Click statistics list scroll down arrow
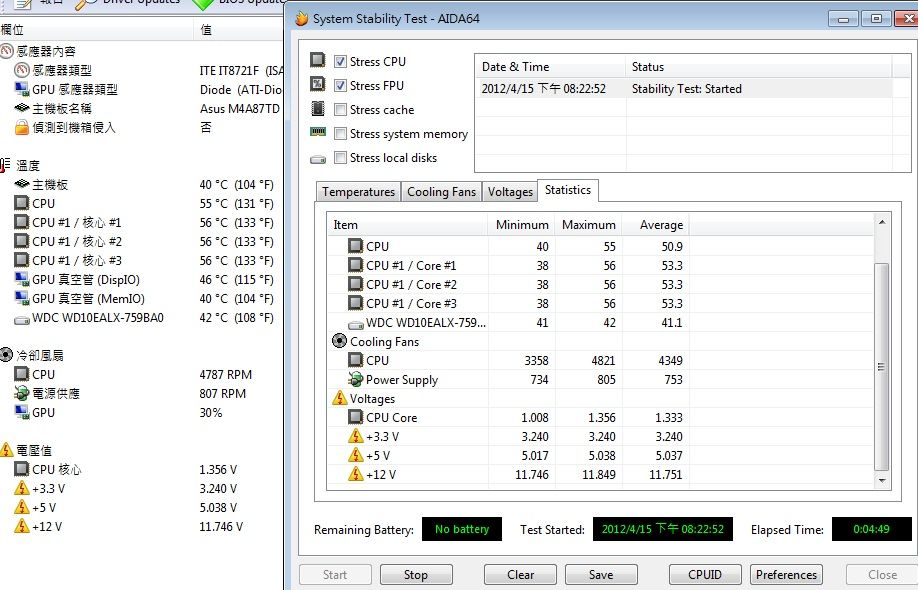 click(882, 481)
